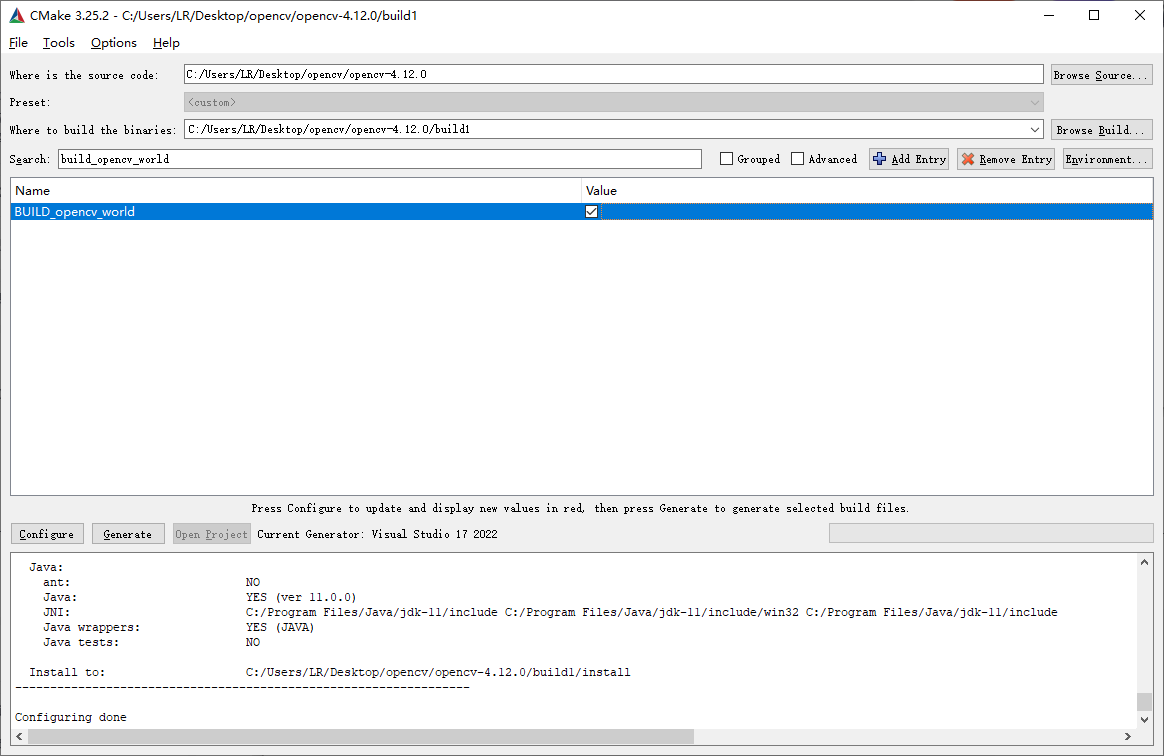Uncheck the BUILD_opencv_world value checkbox
1164x756 pixels.
tap(591, 211)
